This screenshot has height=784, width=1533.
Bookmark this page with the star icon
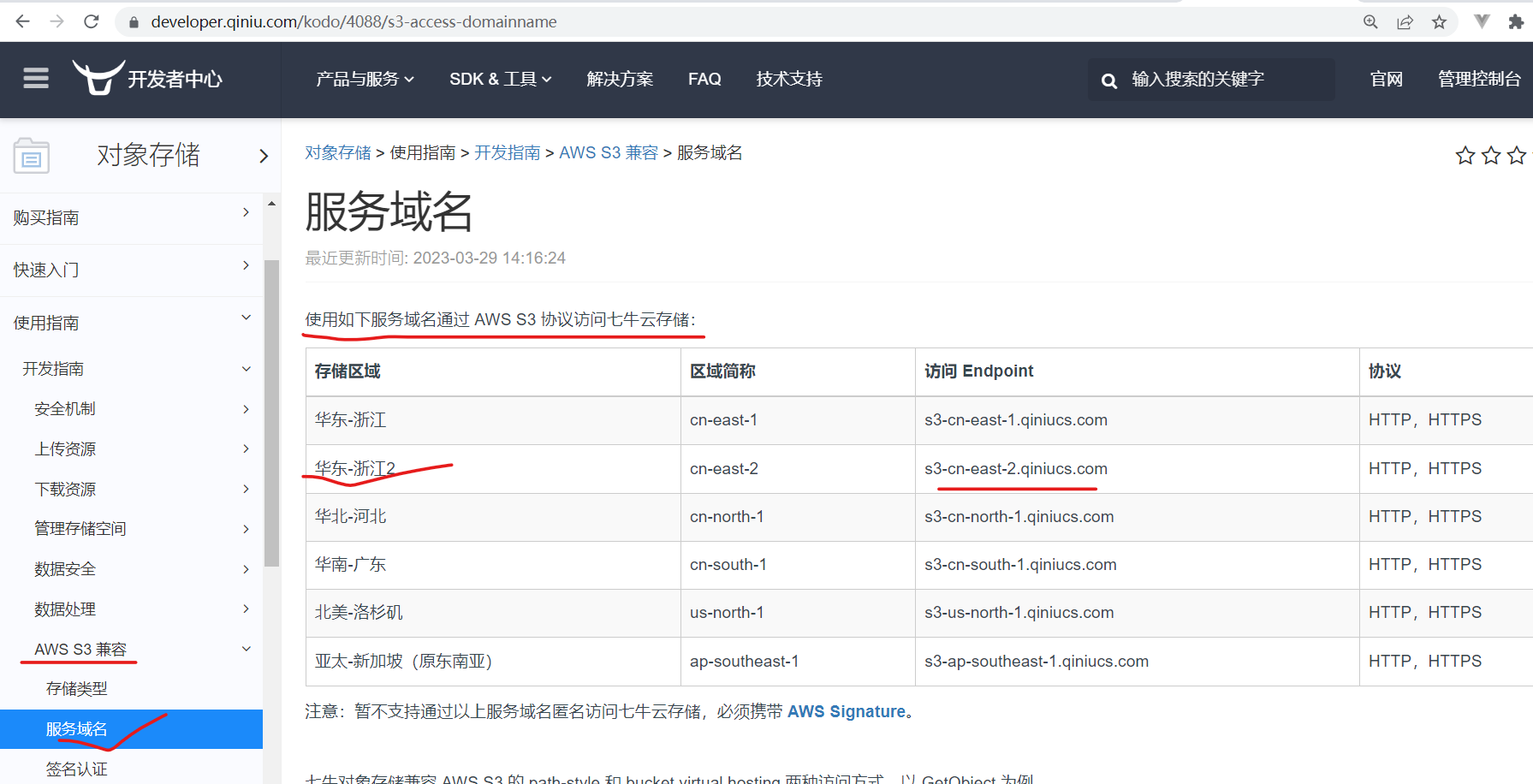(x=1439, y=22)
